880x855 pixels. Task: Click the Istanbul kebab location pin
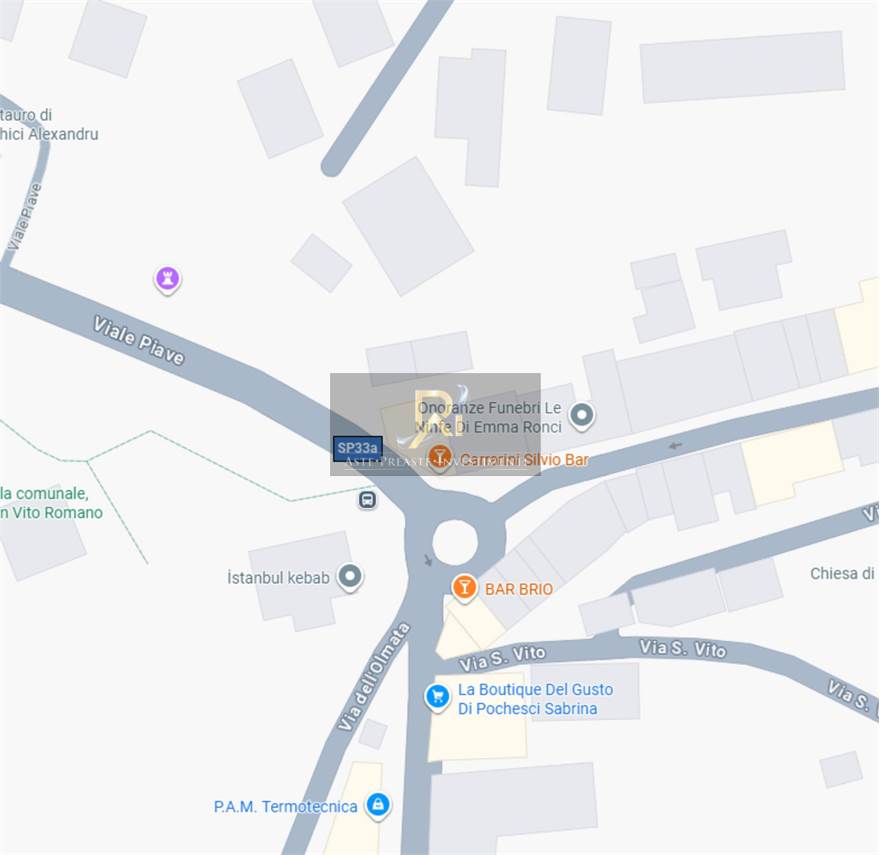(x=350, y=577)
